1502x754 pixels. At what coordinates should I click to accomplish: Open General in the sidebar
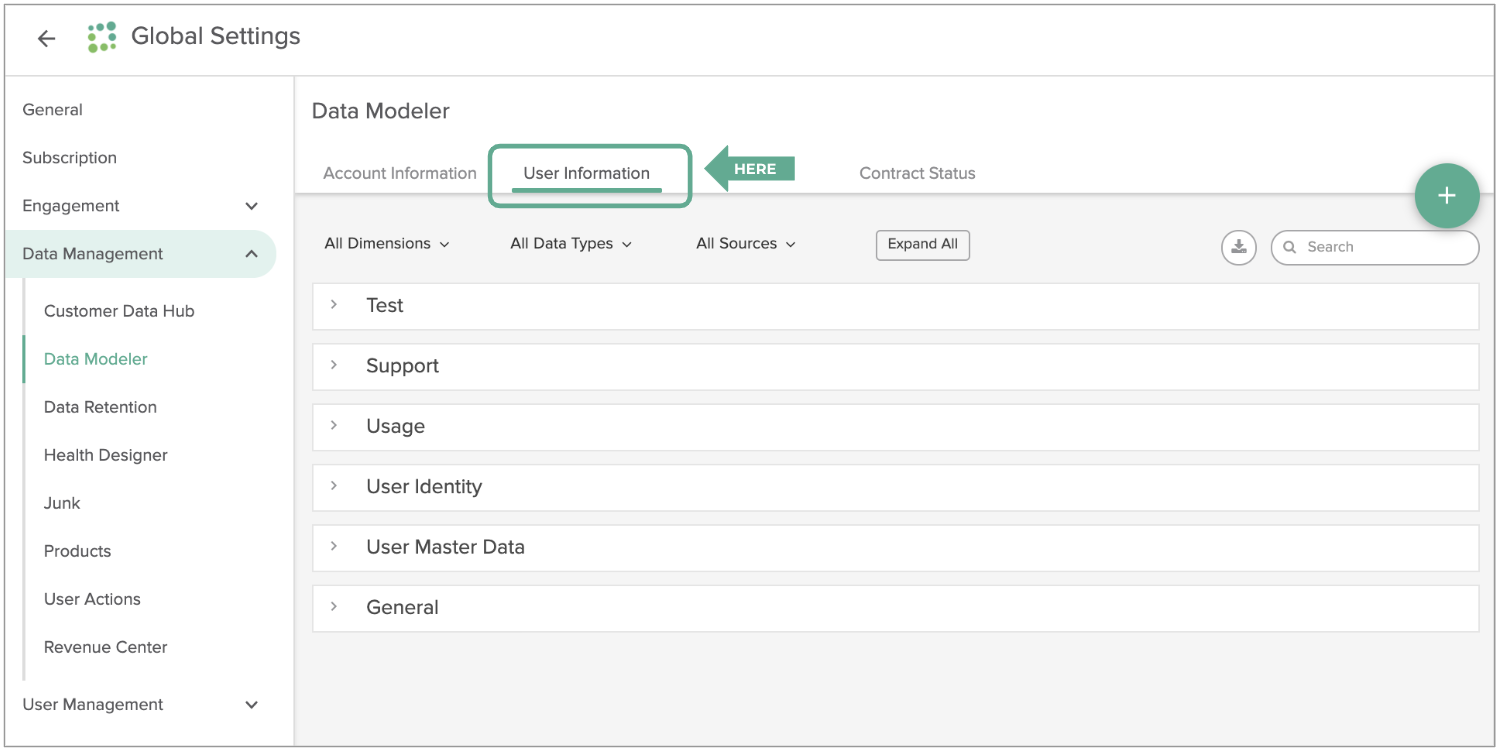pyautogui.click(x=53, y=110)
